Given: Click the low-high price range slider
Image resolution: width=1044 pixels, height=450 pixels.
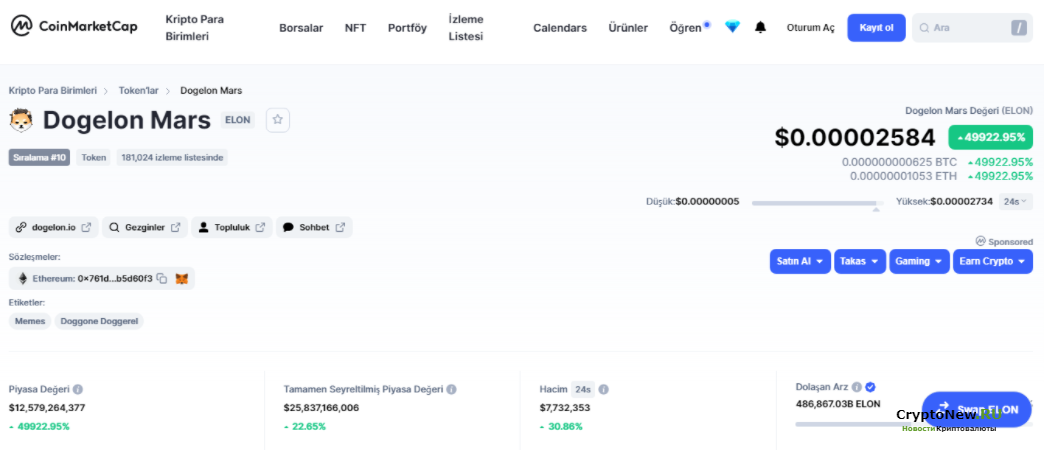Looking at the screenshot, I should (x=818, y=202).
